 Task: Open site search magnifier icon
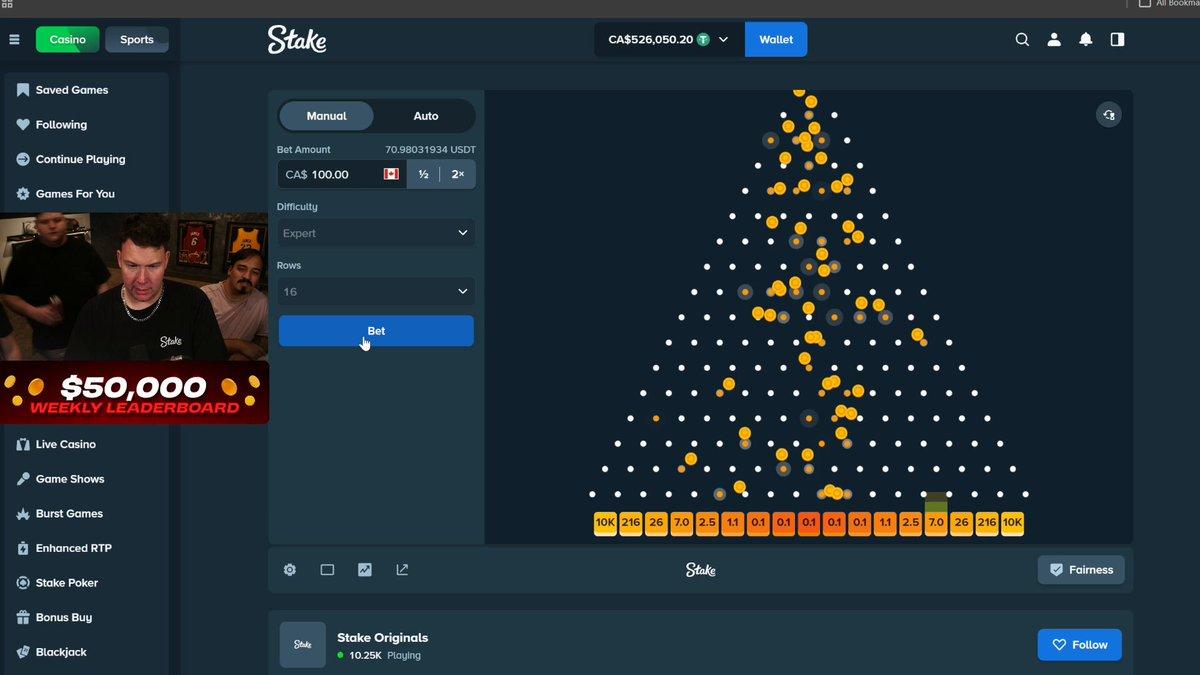[1022, 40]
